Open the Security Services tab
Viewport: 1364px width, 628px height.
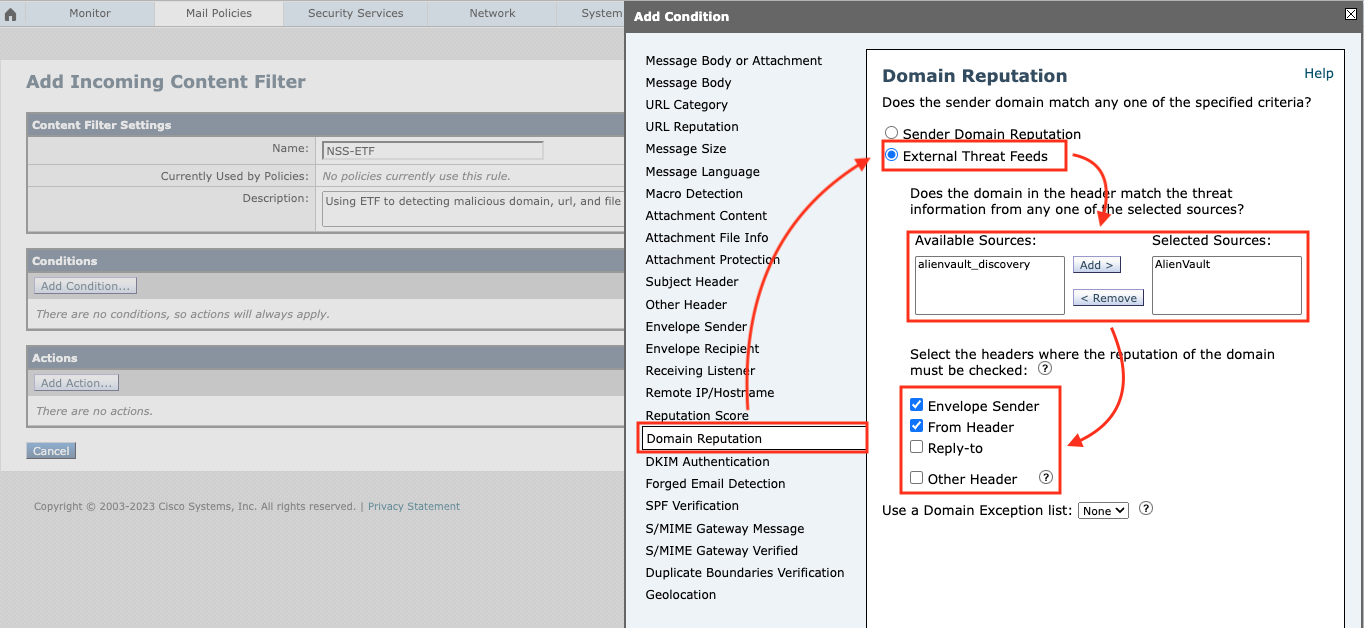(x=355, y=13)
